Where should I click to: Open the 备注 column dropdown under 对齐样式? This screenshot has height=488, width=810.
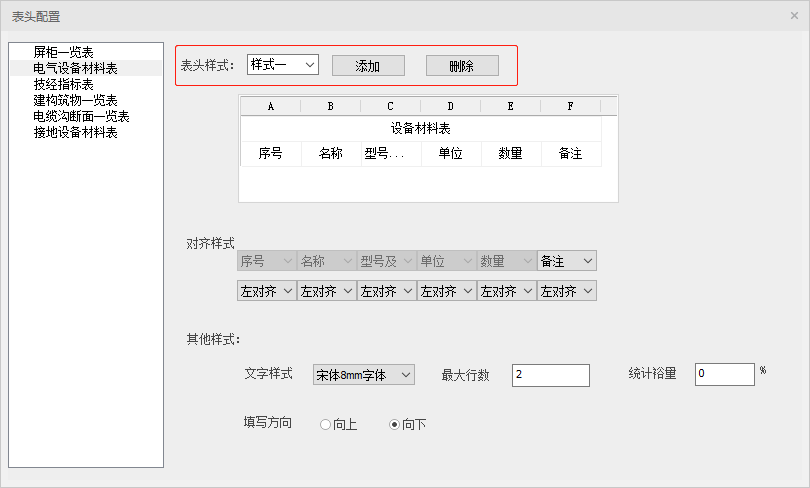coord(567,261)
